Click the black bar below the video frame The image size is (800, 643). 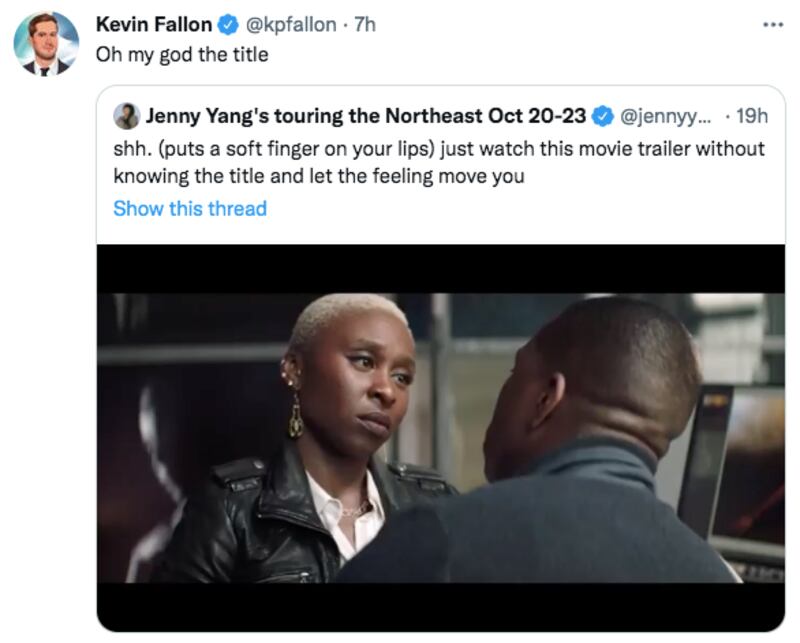coord(440,606)
